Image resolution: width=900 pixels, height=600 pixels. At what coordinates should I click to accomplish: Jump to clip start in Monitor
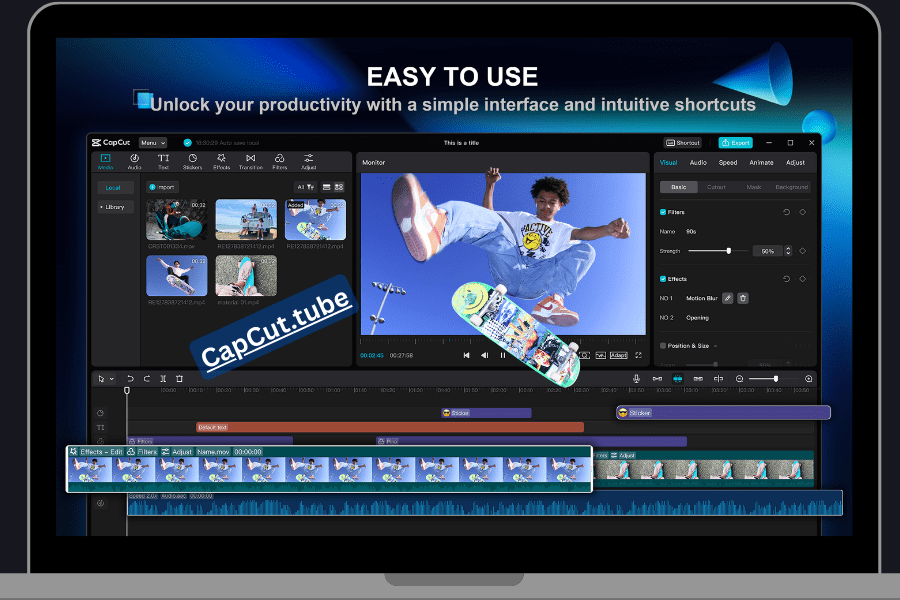(467, 355)
